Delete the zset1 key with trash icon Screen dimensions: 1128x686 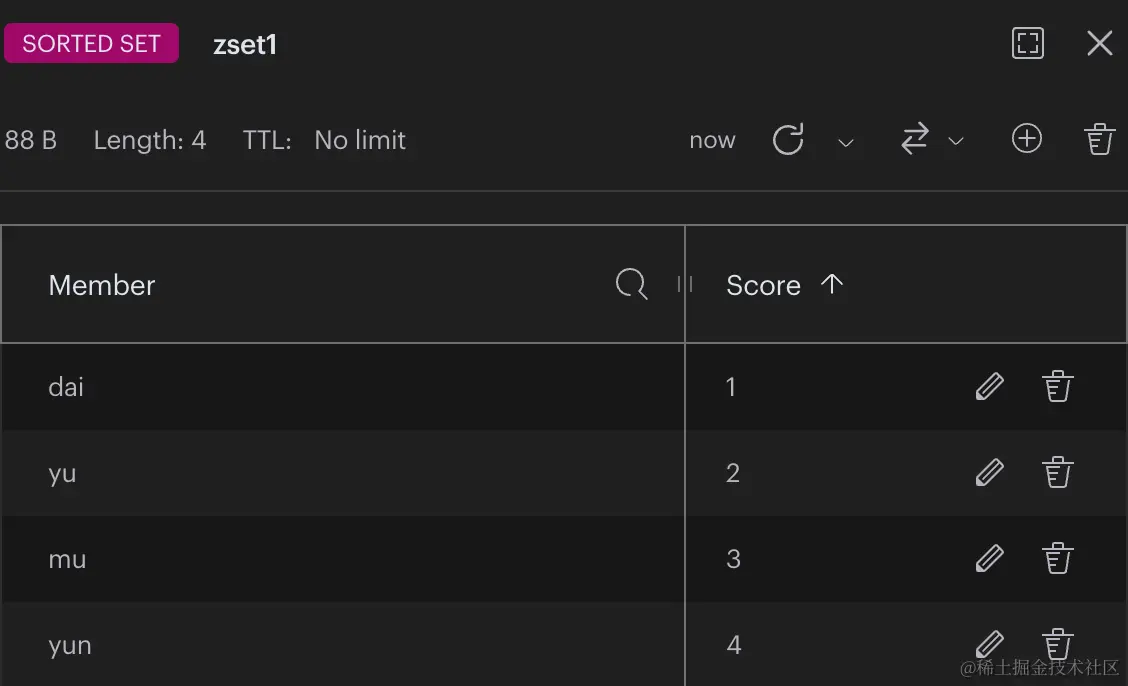tap(1099, 139)
